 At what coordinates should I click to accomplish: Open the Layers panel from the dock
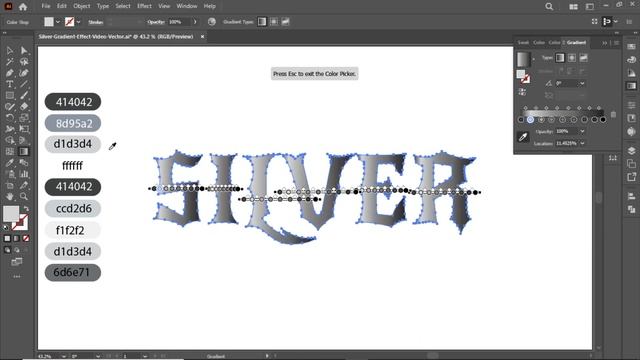(631, 150)
